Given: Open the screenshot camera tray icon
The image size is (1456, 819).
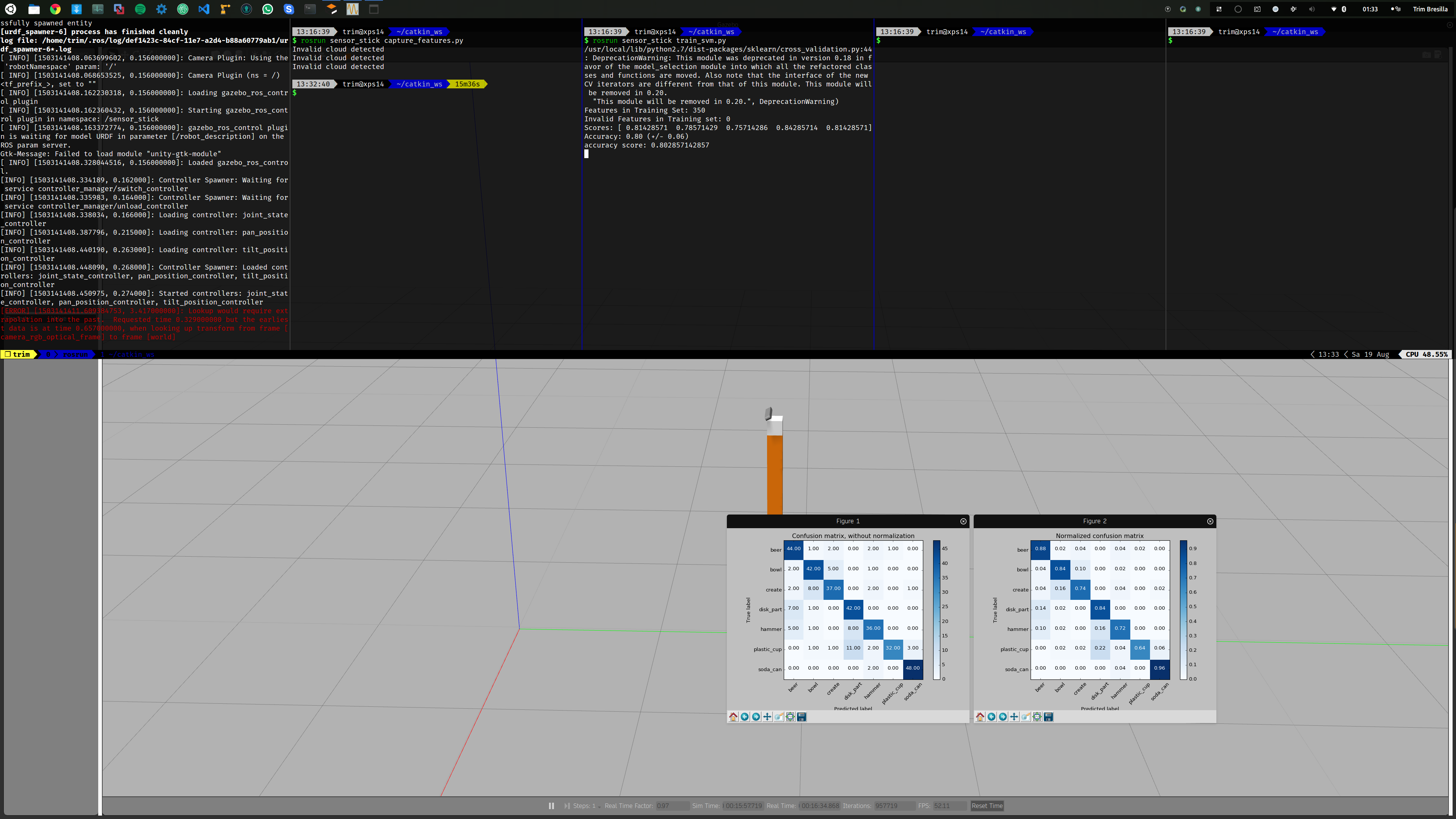Looking at the screenshot, I should (x=1257, y=9).
